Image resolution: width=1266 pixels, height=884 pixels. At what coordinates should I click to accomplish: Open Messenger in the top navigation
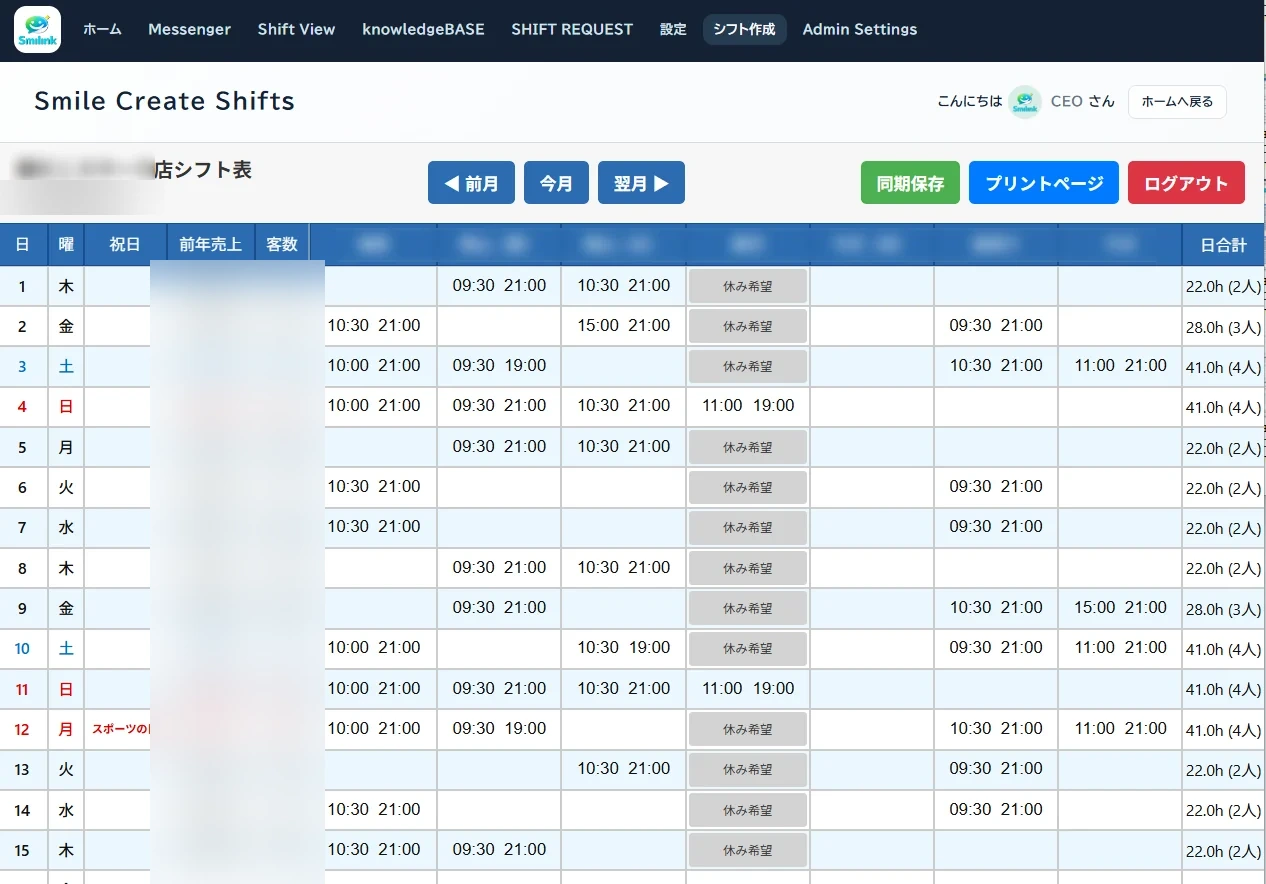189,30
